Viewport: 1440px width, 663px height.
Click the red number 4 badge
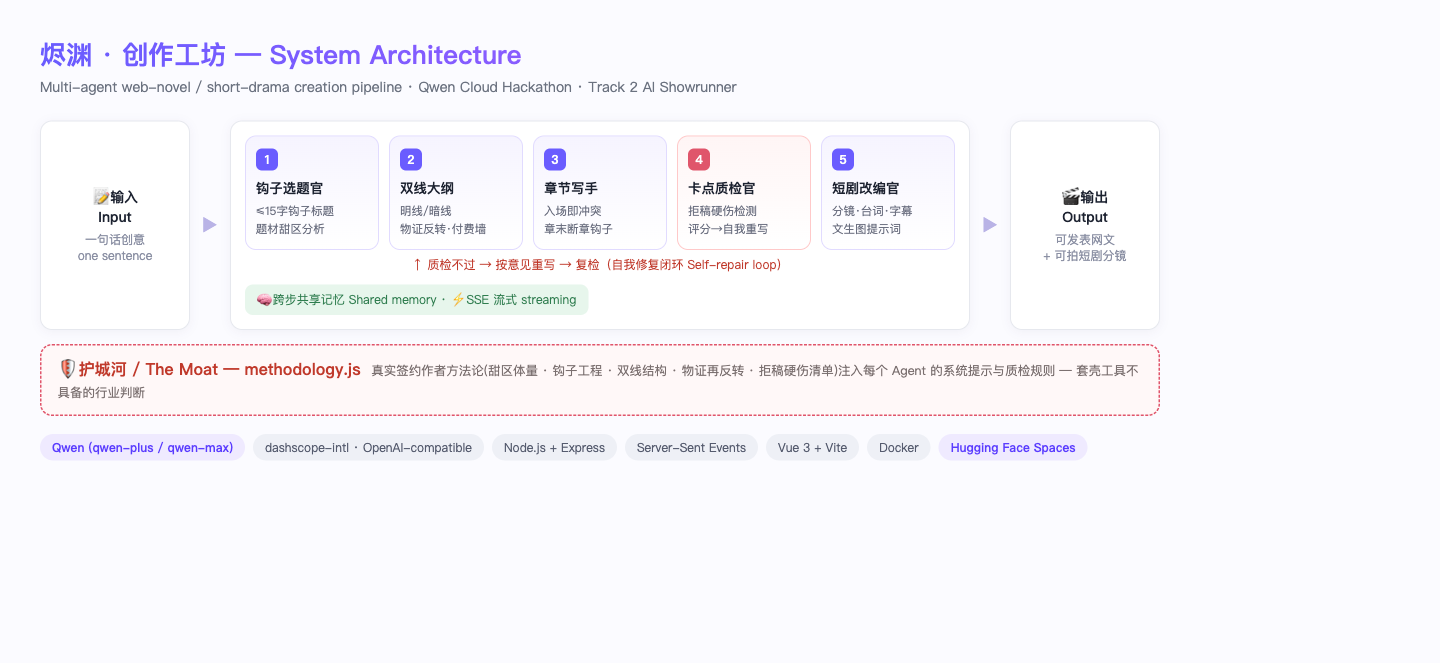(x=699, y=159)
